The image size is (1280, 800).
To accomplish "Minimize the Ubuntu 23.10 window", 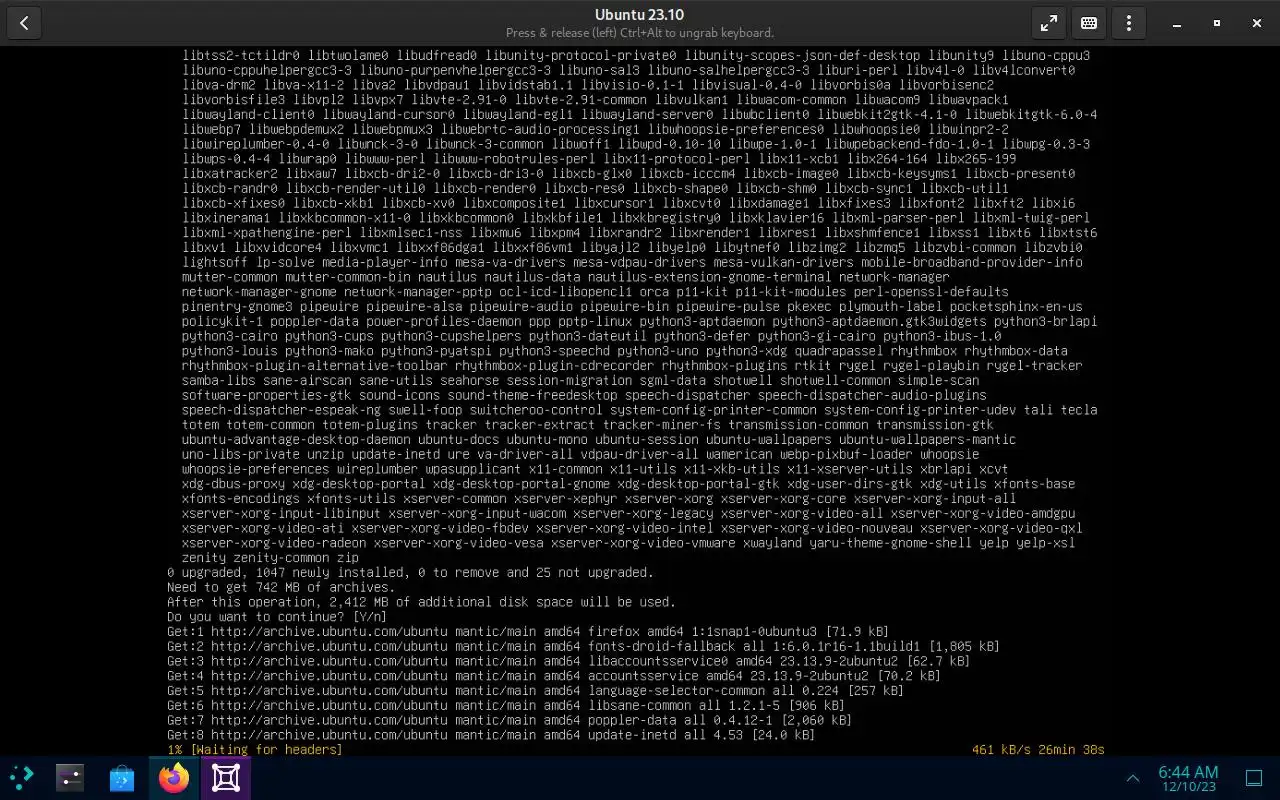I will click(x=1177, y=23).
